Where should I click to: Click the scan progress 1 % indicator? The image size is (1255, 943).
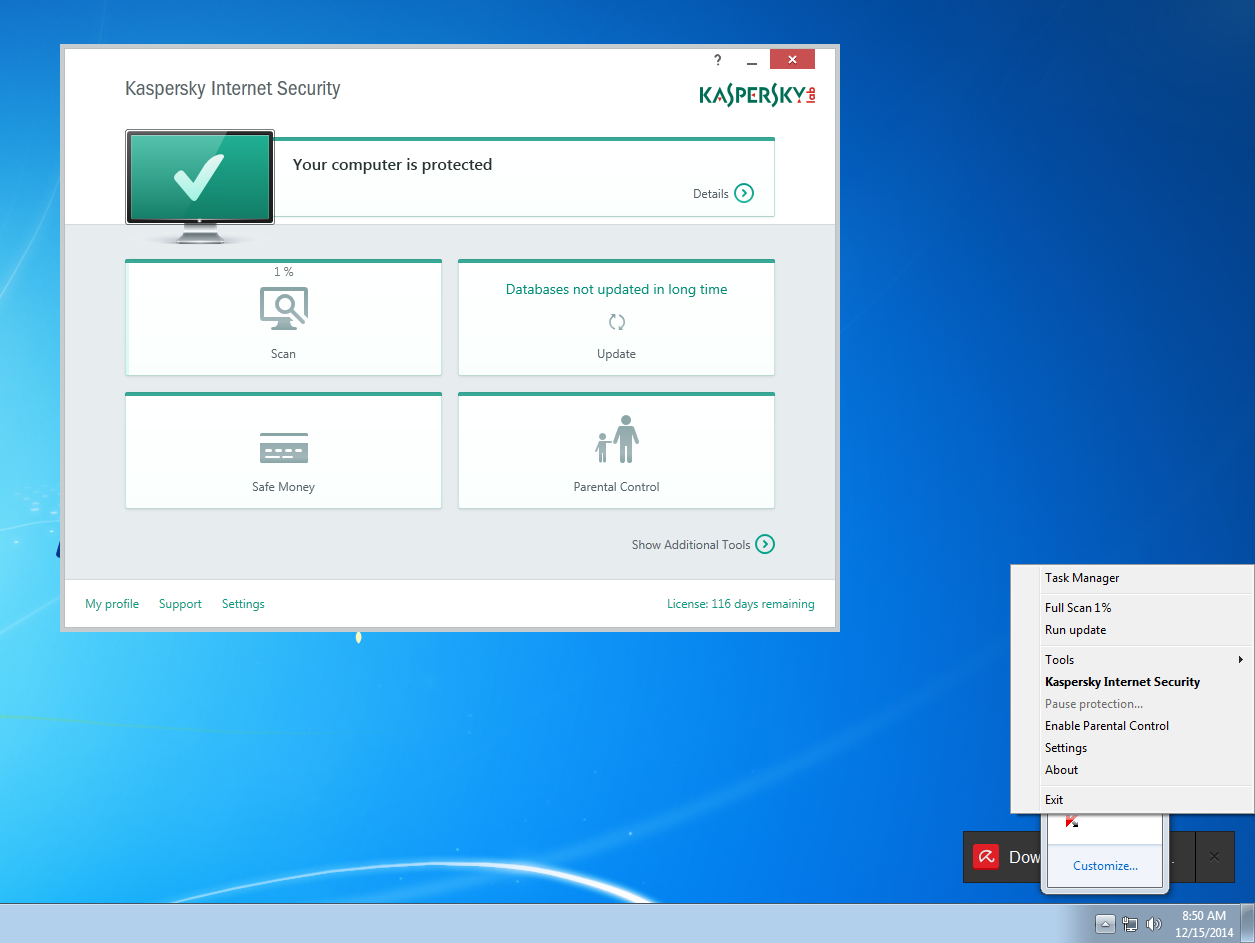[x=283, y=272]
